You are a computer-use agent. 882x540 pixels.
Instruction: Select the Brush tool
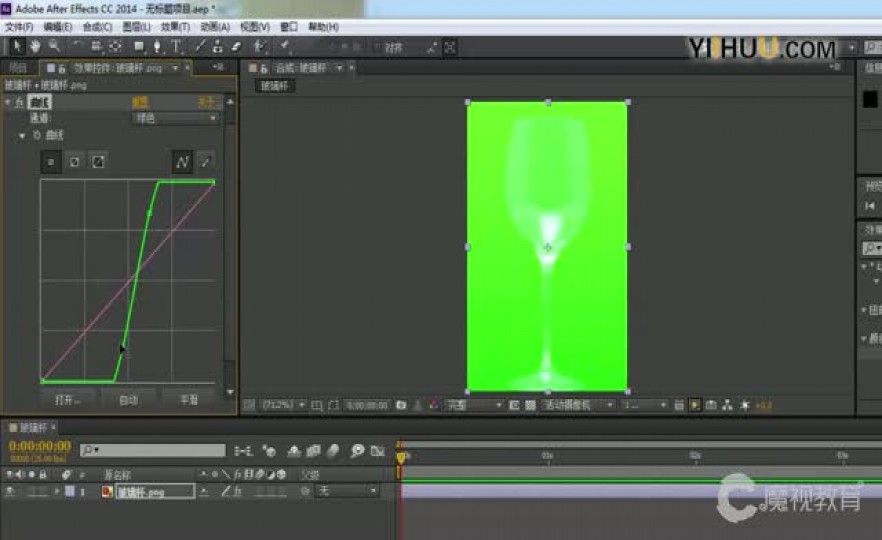point(200,46)
